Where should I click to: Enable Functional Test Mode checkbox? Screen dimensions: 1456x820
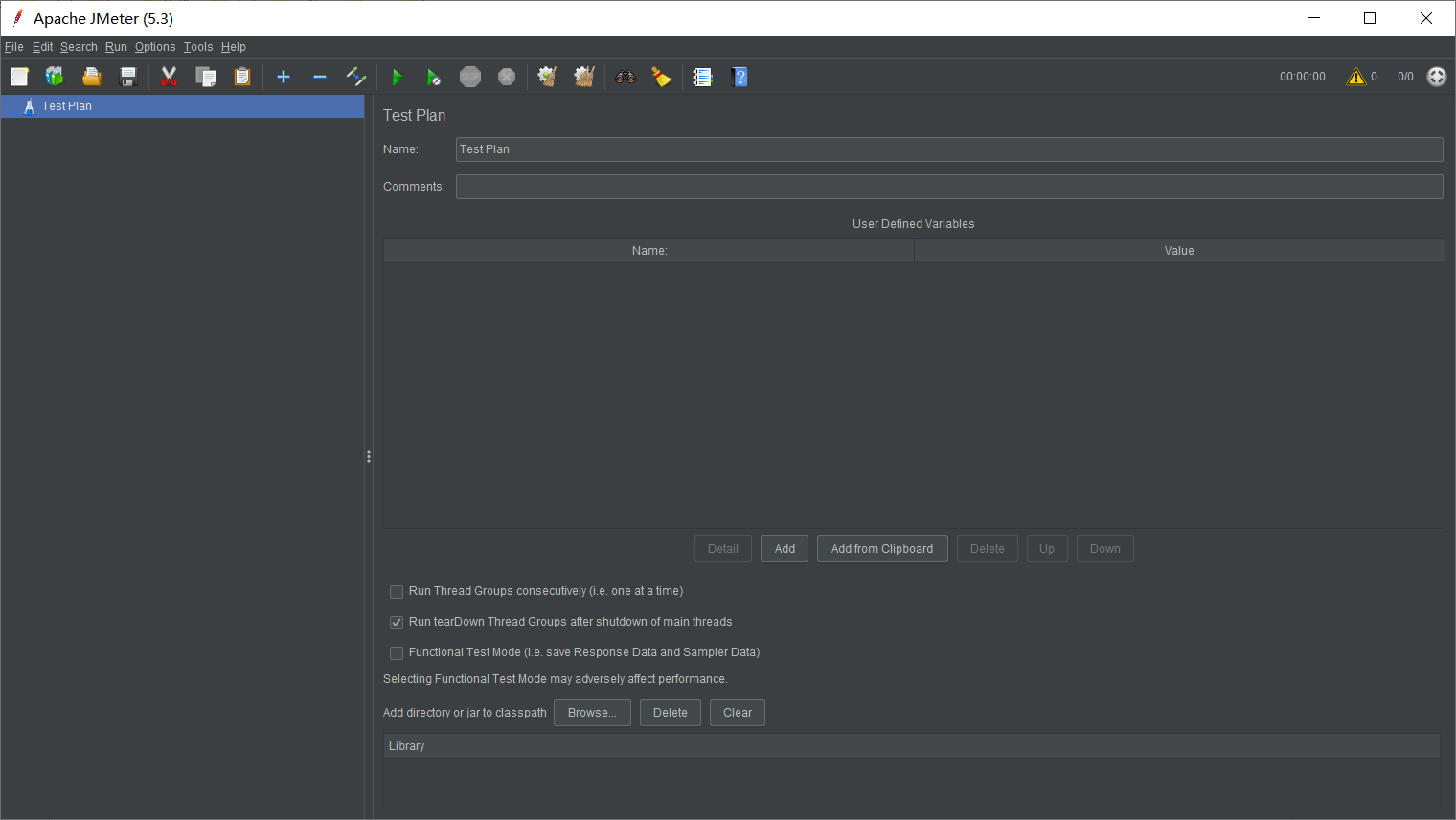coord(397,653)
